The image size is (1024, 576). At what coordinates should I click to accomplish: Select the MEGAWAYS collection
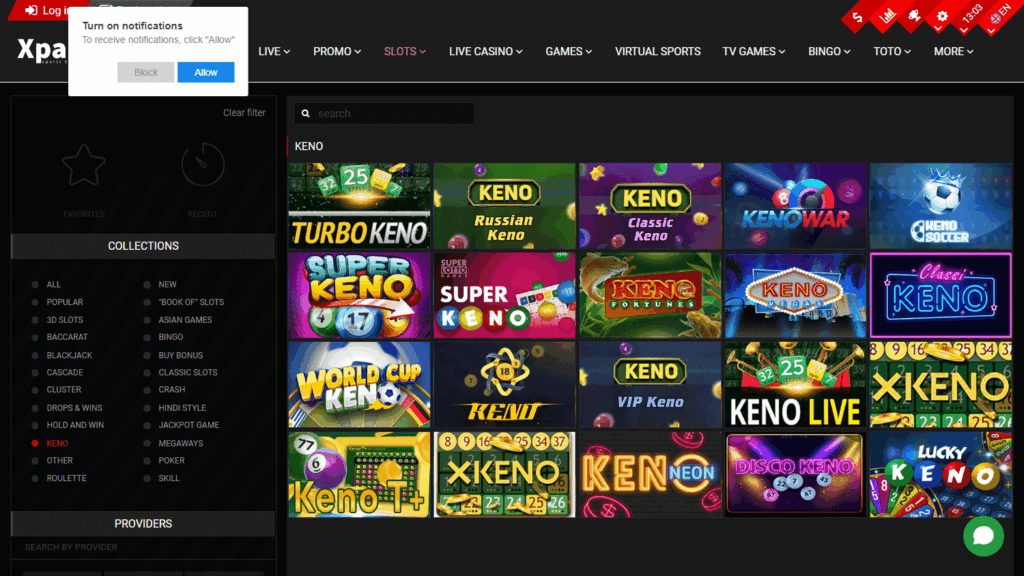click(180, 443)
